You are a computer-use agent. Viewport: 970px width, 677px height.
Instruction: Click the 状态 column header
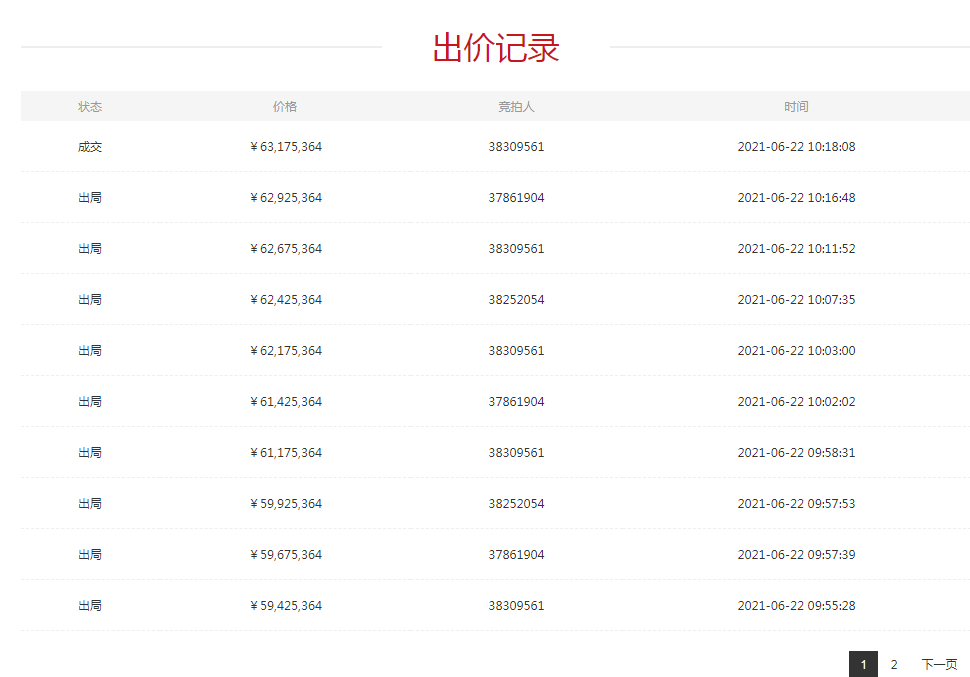pos(90,106)
